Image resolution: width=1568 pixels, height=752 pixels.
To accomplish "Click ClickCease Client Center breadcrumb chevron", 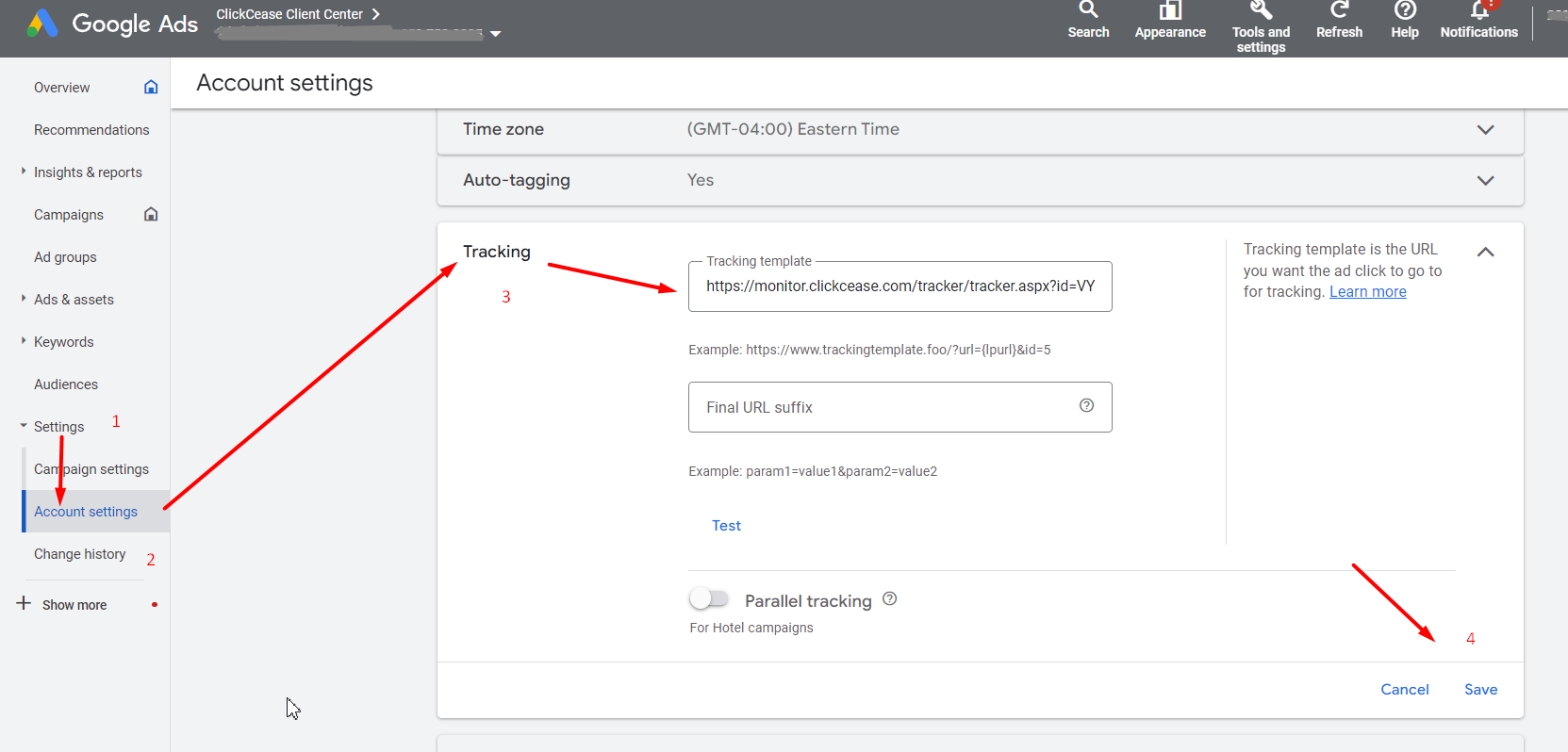I will (375, 14).
